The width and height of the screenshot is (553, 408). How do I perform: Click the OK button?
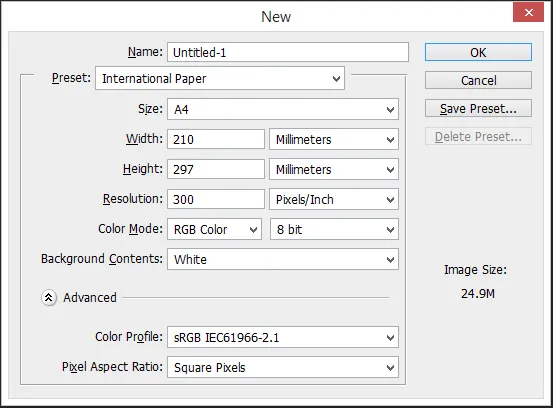pyautogui.click(x=478, y=52)
